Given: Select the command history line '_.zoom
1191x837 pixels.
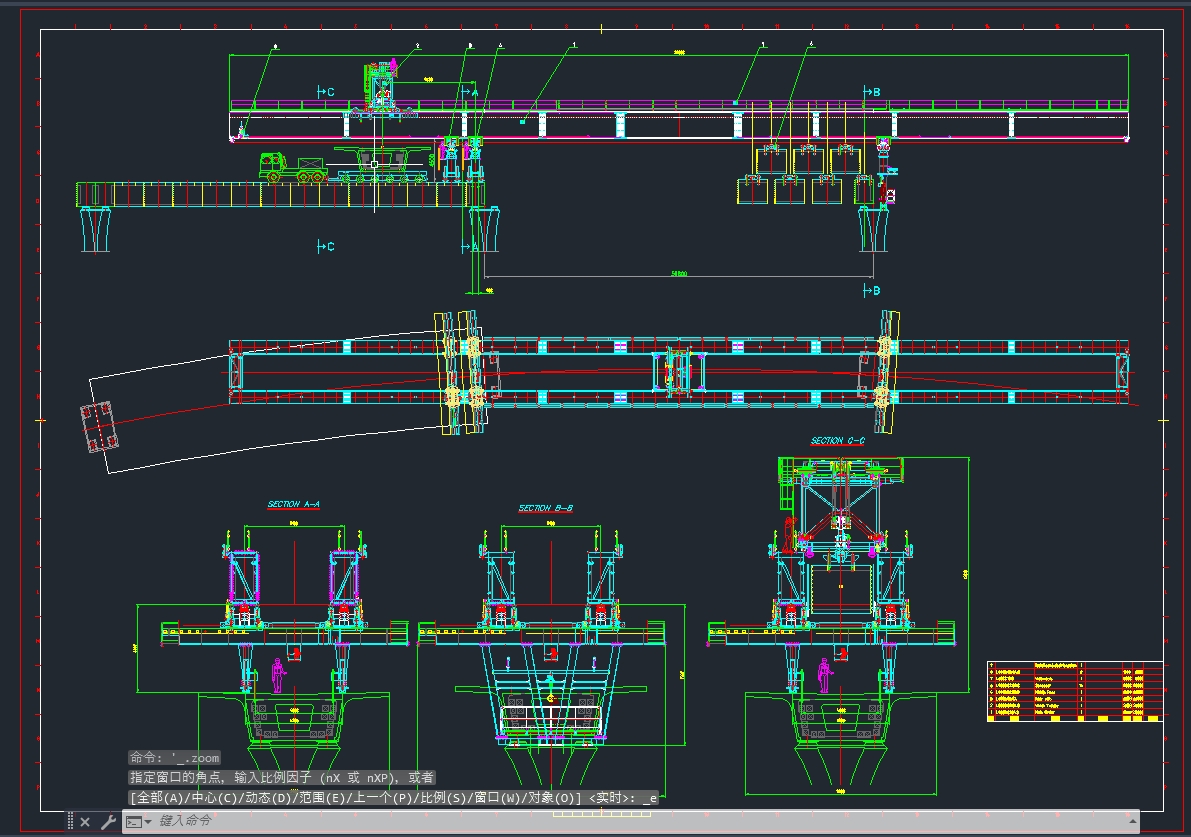Looking at the screenshot, I should pyautogui.click(x=175, y=757).
